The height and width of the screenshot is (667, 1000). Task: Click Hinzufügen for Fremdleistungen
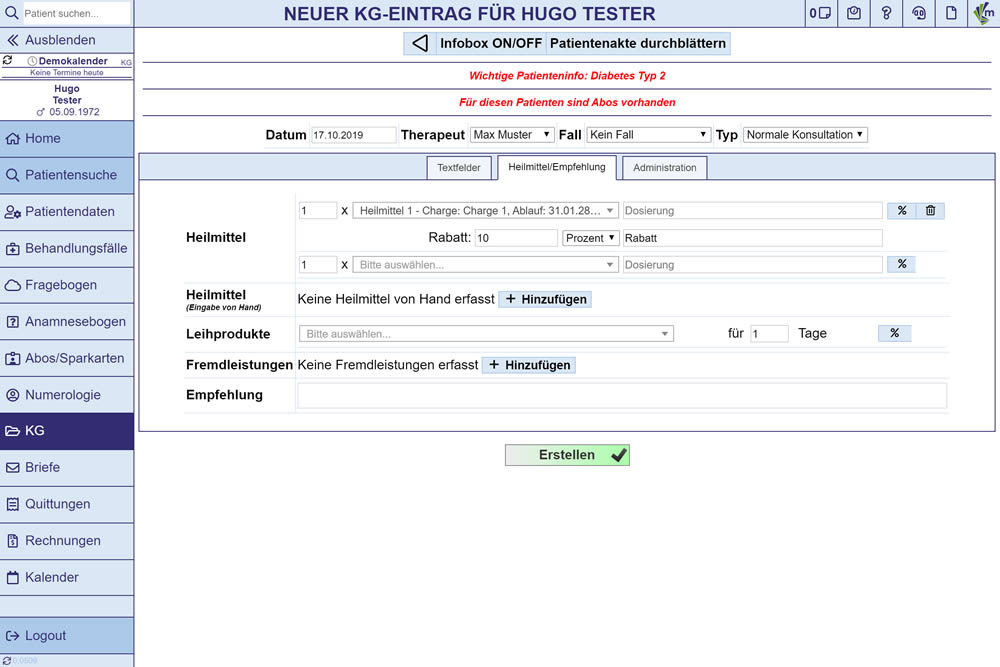(x=528, y=365)
